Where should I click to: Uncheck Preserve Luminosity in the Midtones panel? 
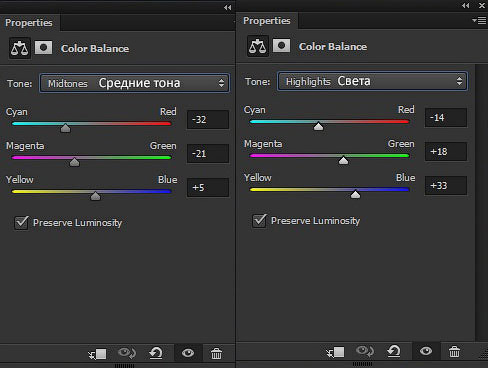coord(21,222)
